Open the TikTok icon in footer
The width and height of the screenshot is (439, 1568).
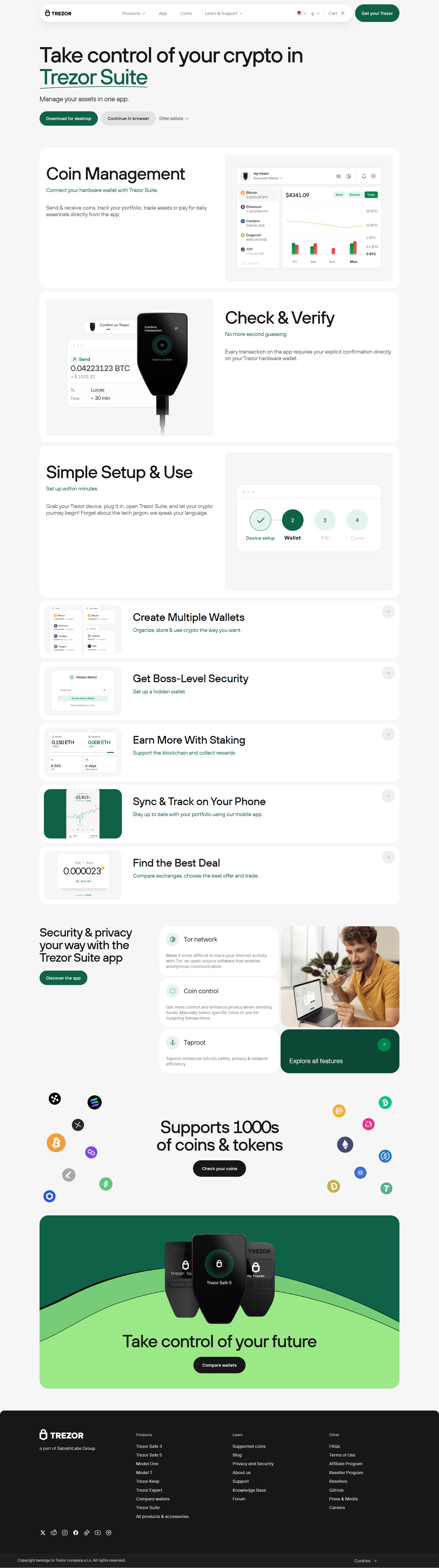pyautogui.click(x=86, y=1533)
